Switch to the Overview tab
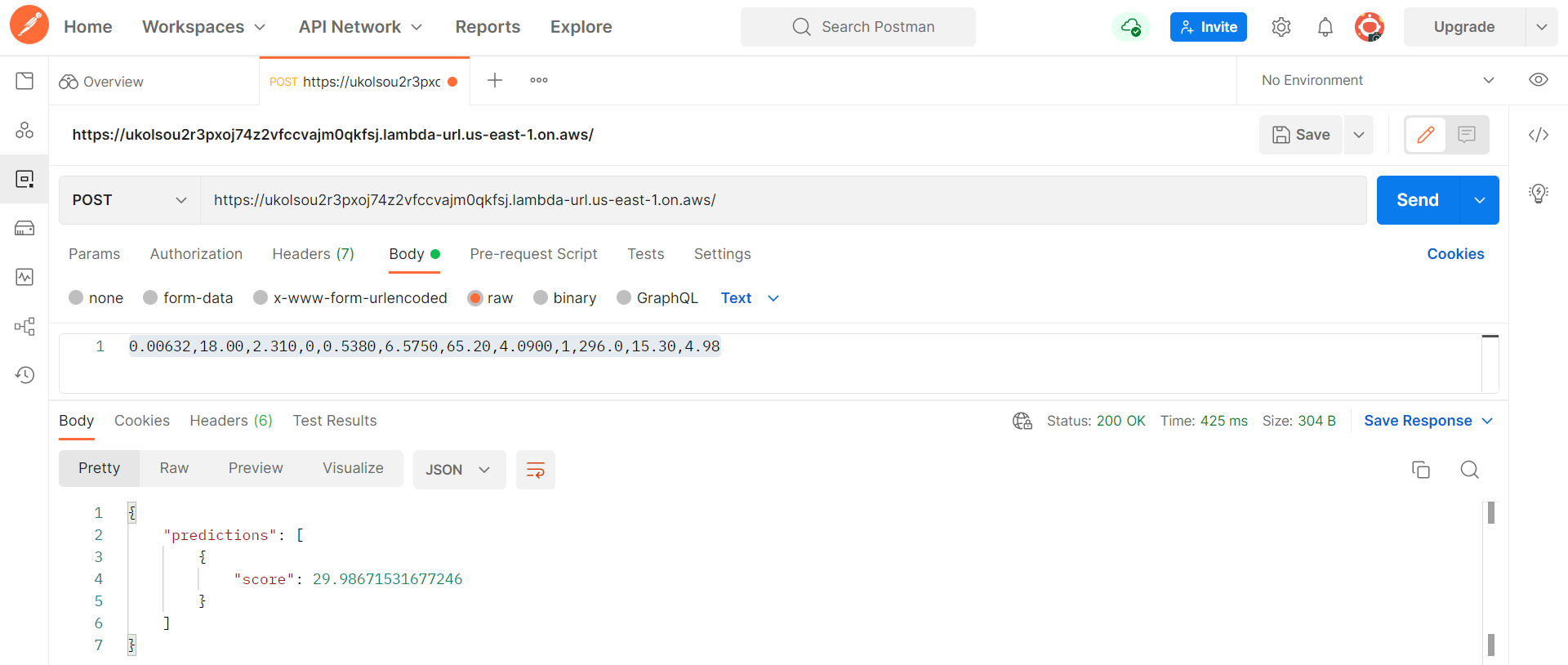The height and width of the screenshot is (665, 1568). click(101, 81)
